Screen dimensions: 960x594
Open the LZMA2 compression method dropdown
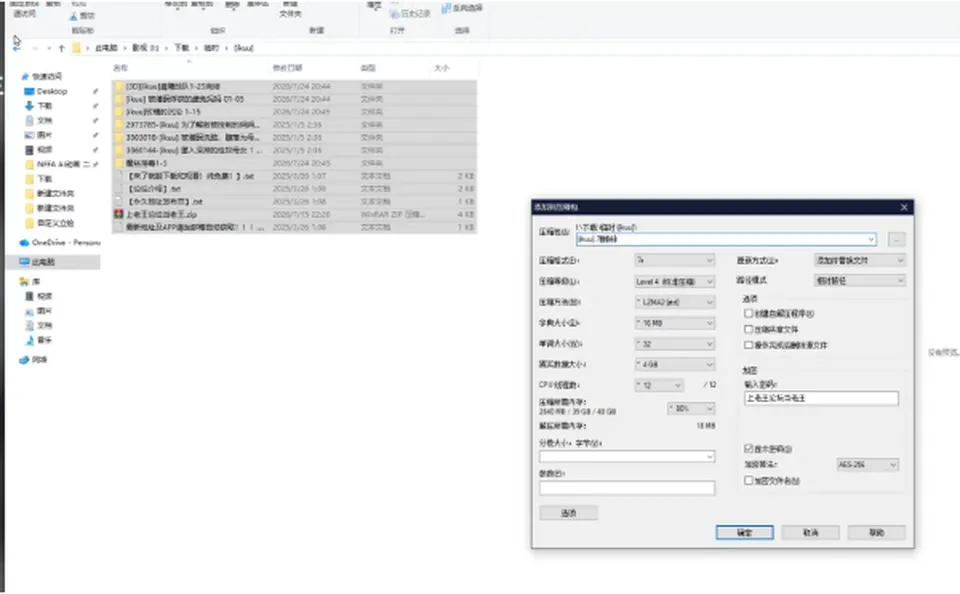click(x=675, y=302)
